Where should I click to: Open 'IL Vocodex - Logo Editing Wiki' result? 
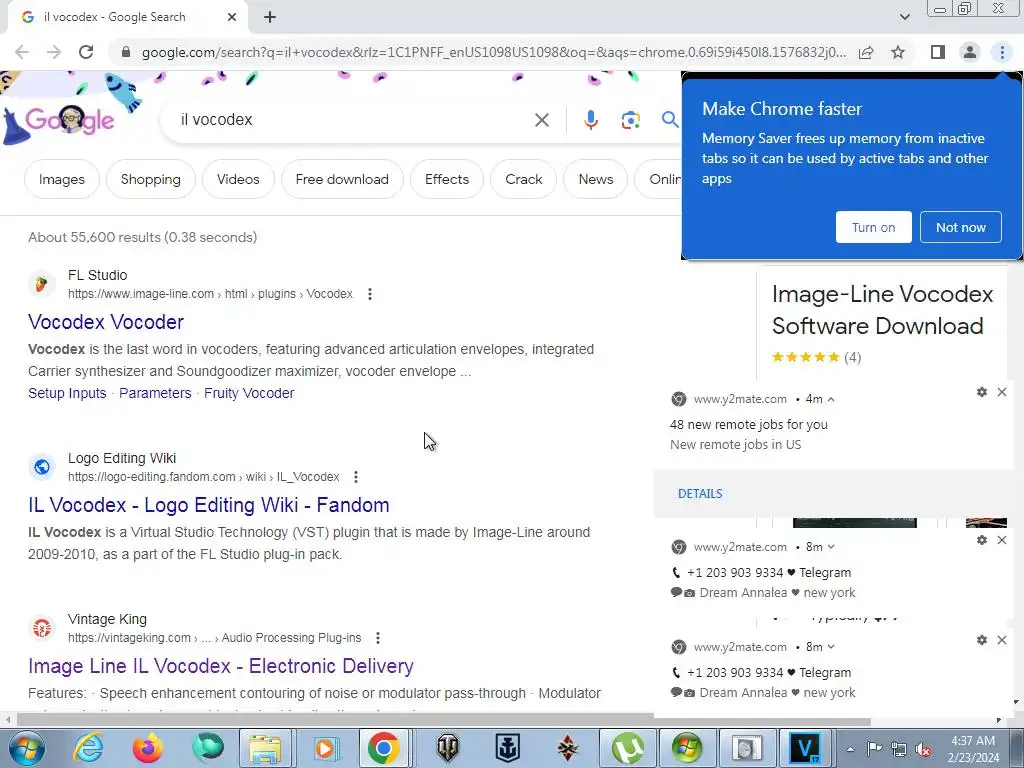(209, 505)
